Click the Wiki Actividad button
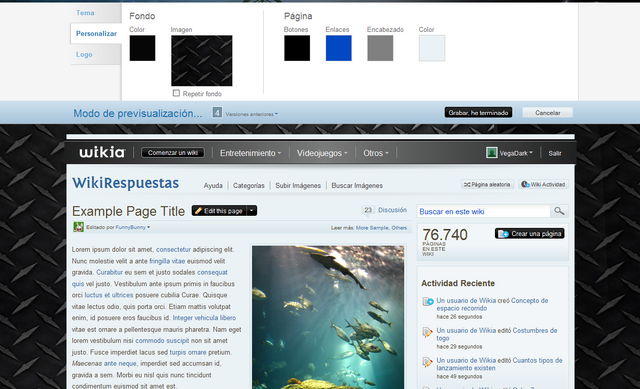The height and width of the screenshot is (389, 640). 544,184
